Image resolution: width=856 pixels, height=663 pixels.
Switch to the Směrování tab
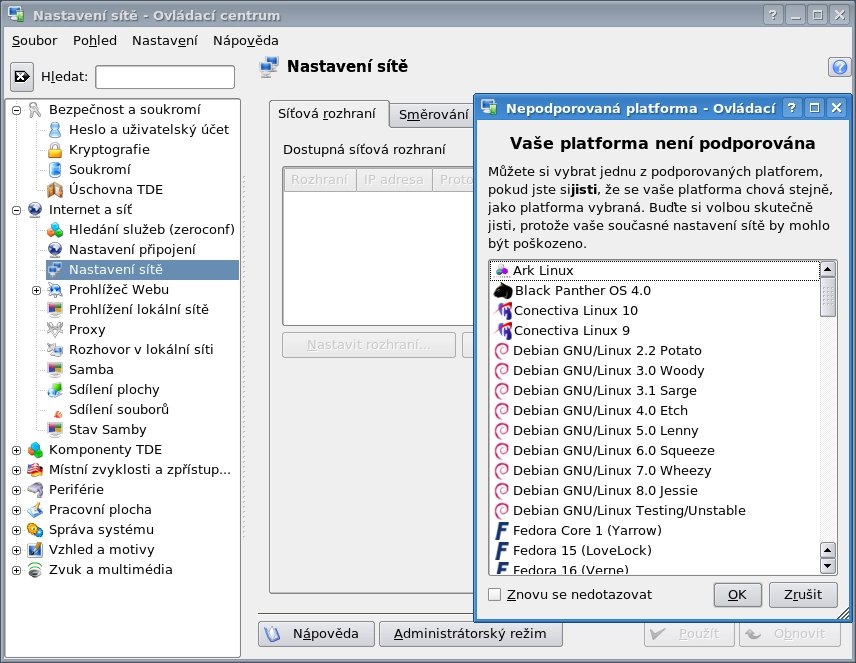pyautogui.click(x=433, y=115)
